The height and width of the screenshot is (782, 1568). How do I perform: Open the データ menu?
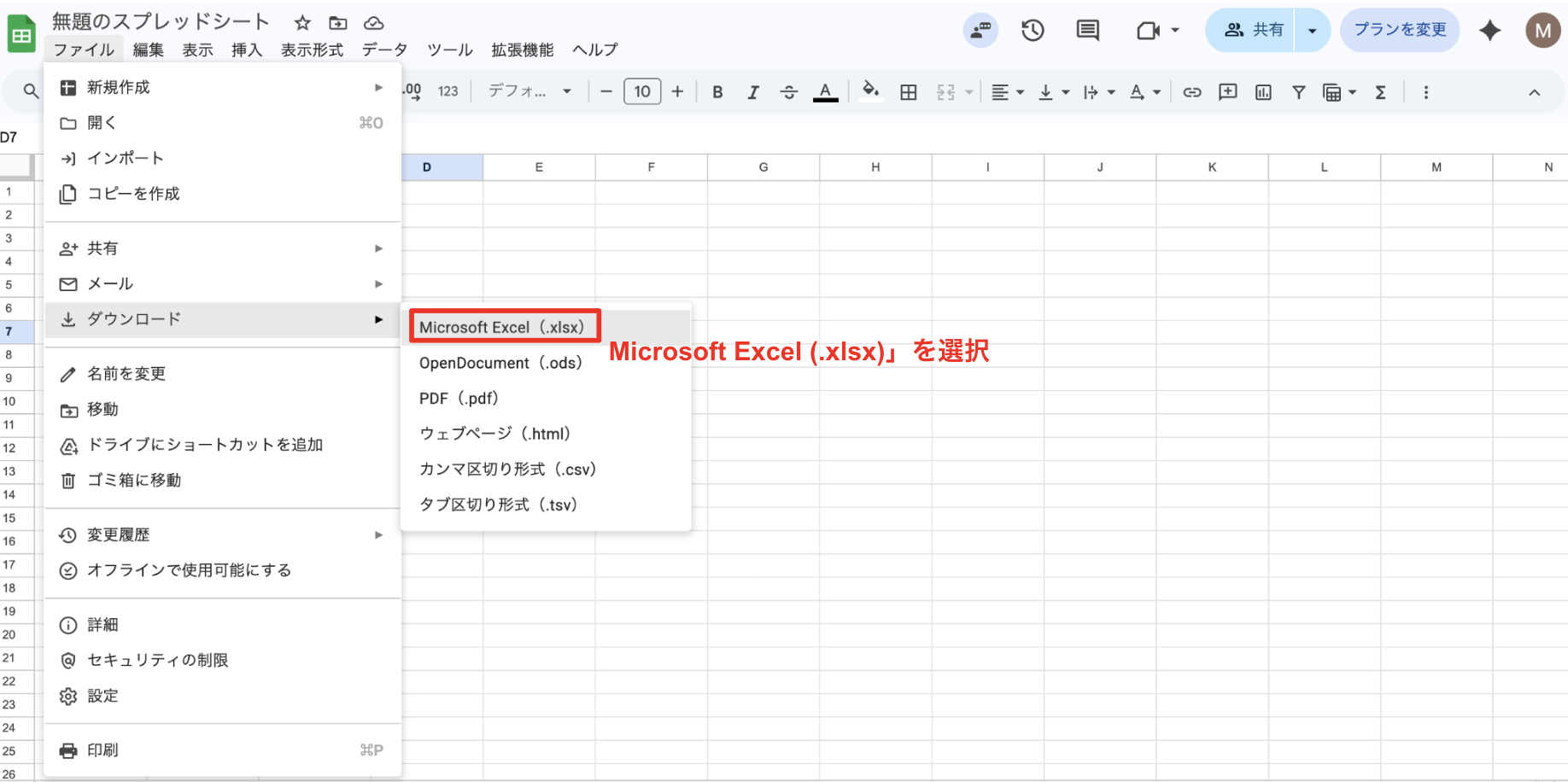(x=384, y=50)
